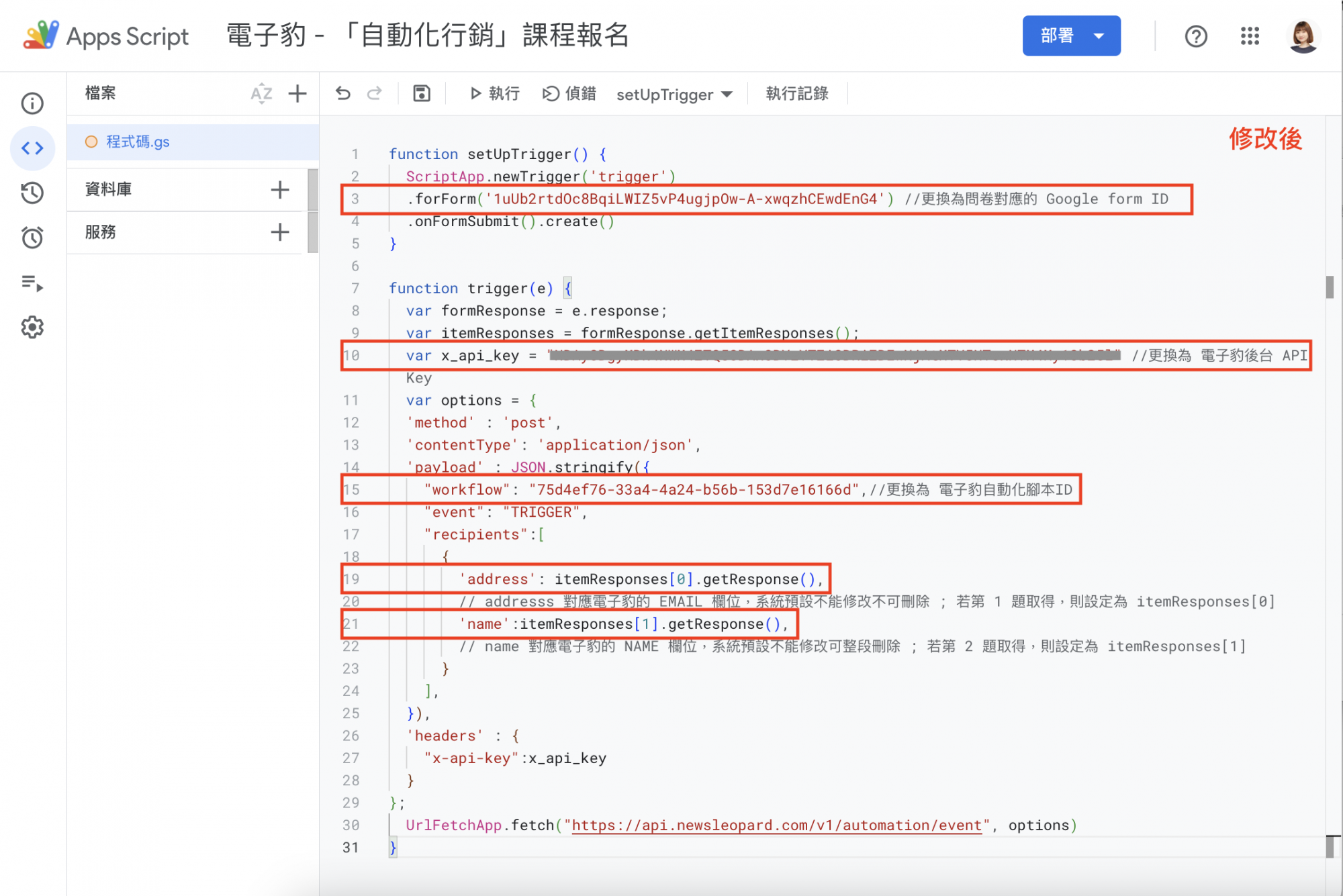Click 'var options = {' on line 11
The height and width of the screenshot is (896, 1343).
click(x=471, y=400)
